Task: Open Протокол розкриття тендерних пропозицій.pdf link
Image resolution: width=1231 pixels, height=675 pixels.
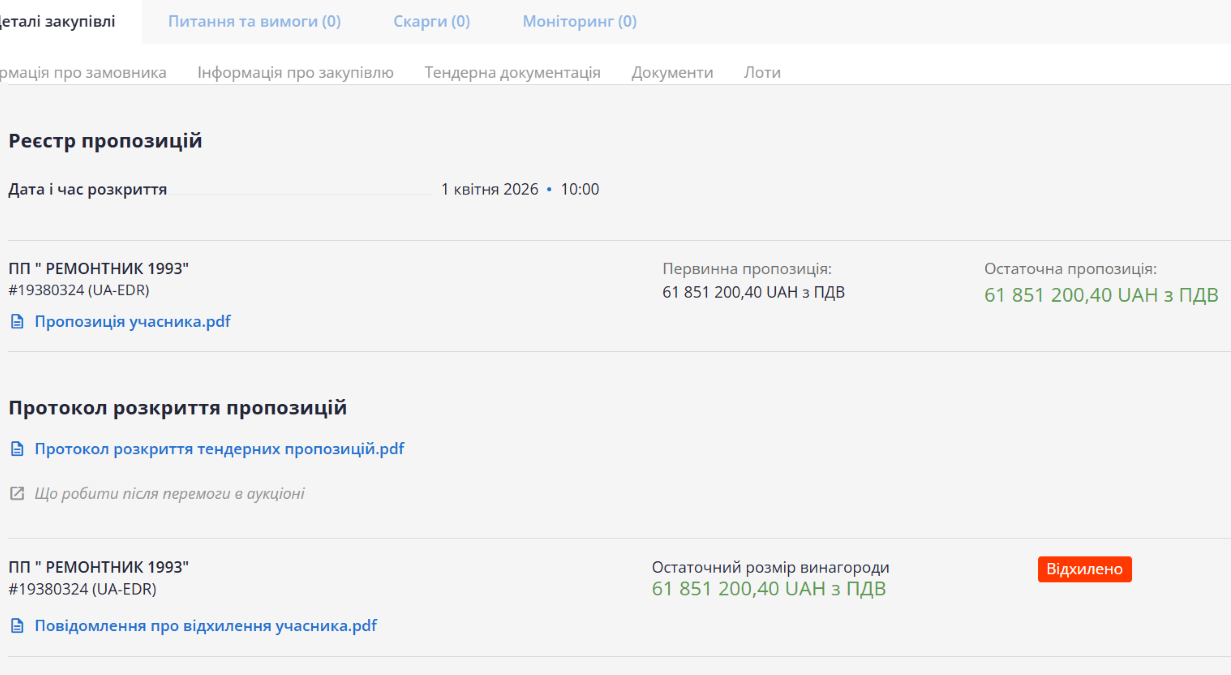Action: pyautogui.click(x=219, y=449)
